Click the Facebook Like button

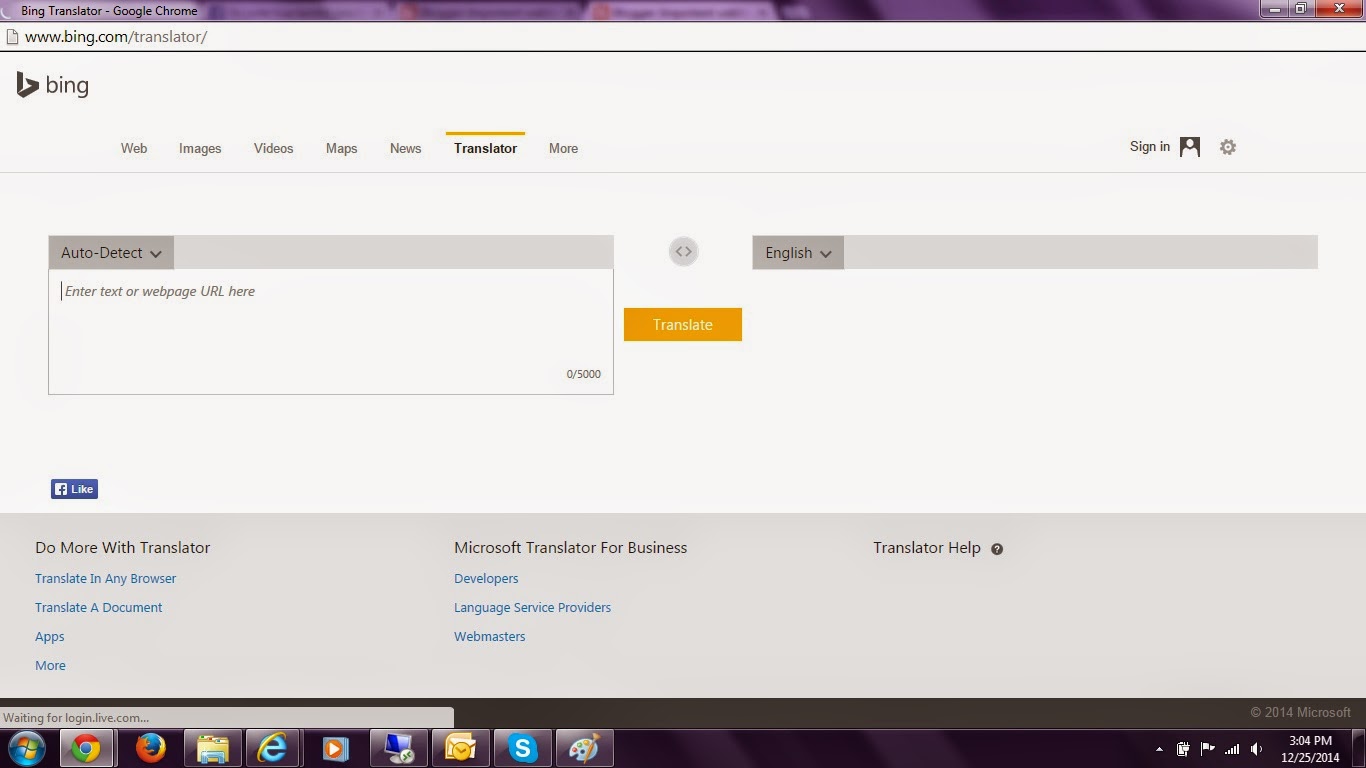75,489
